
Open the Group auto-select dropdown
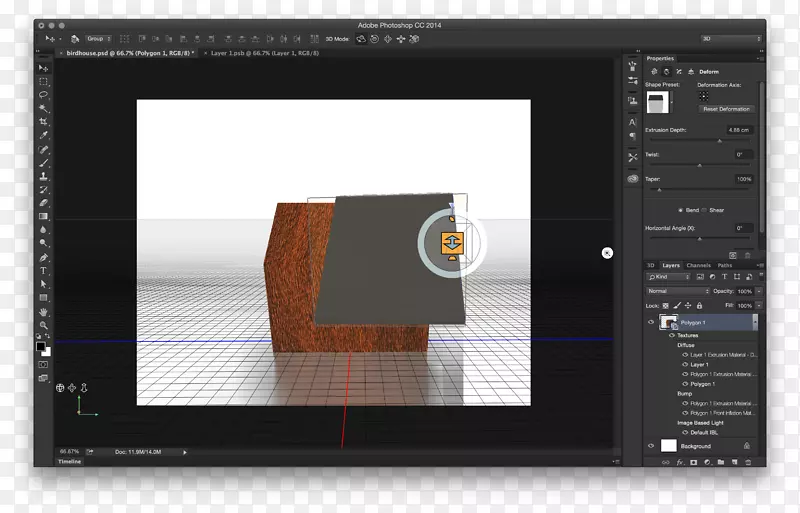click(x=98, y=38)
